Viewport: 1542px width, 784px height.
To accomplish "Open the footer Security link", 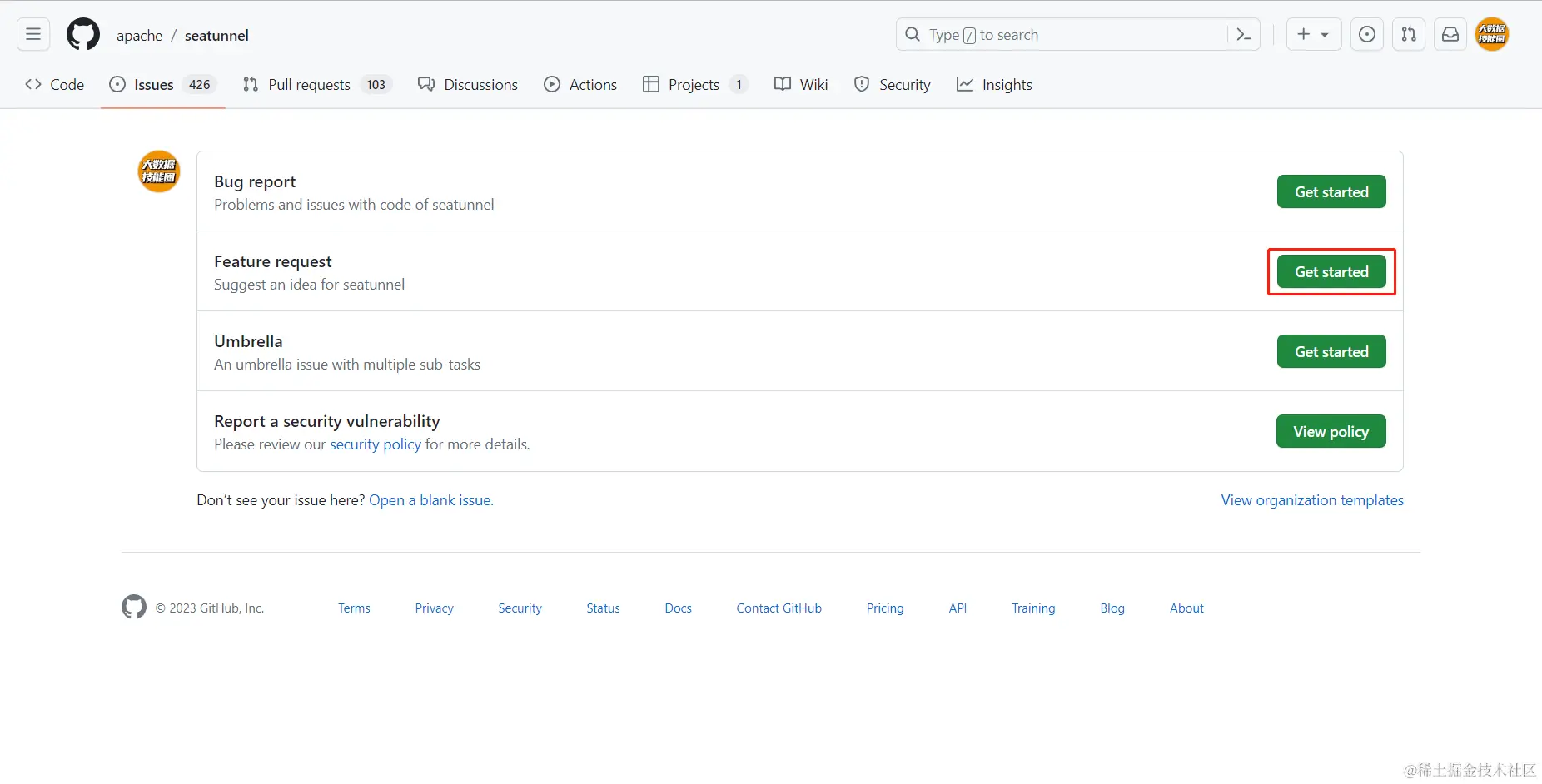I will click(x=520, y=608).
